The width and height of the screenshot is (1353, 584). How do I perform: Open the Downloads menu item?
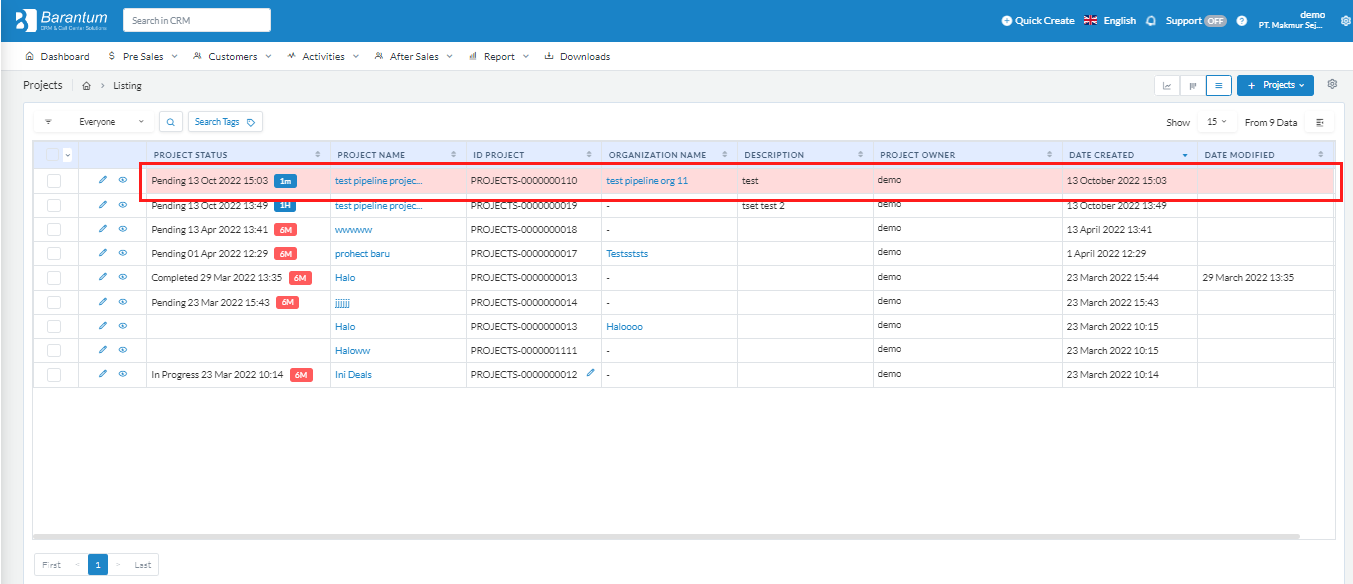click(577, 57)
